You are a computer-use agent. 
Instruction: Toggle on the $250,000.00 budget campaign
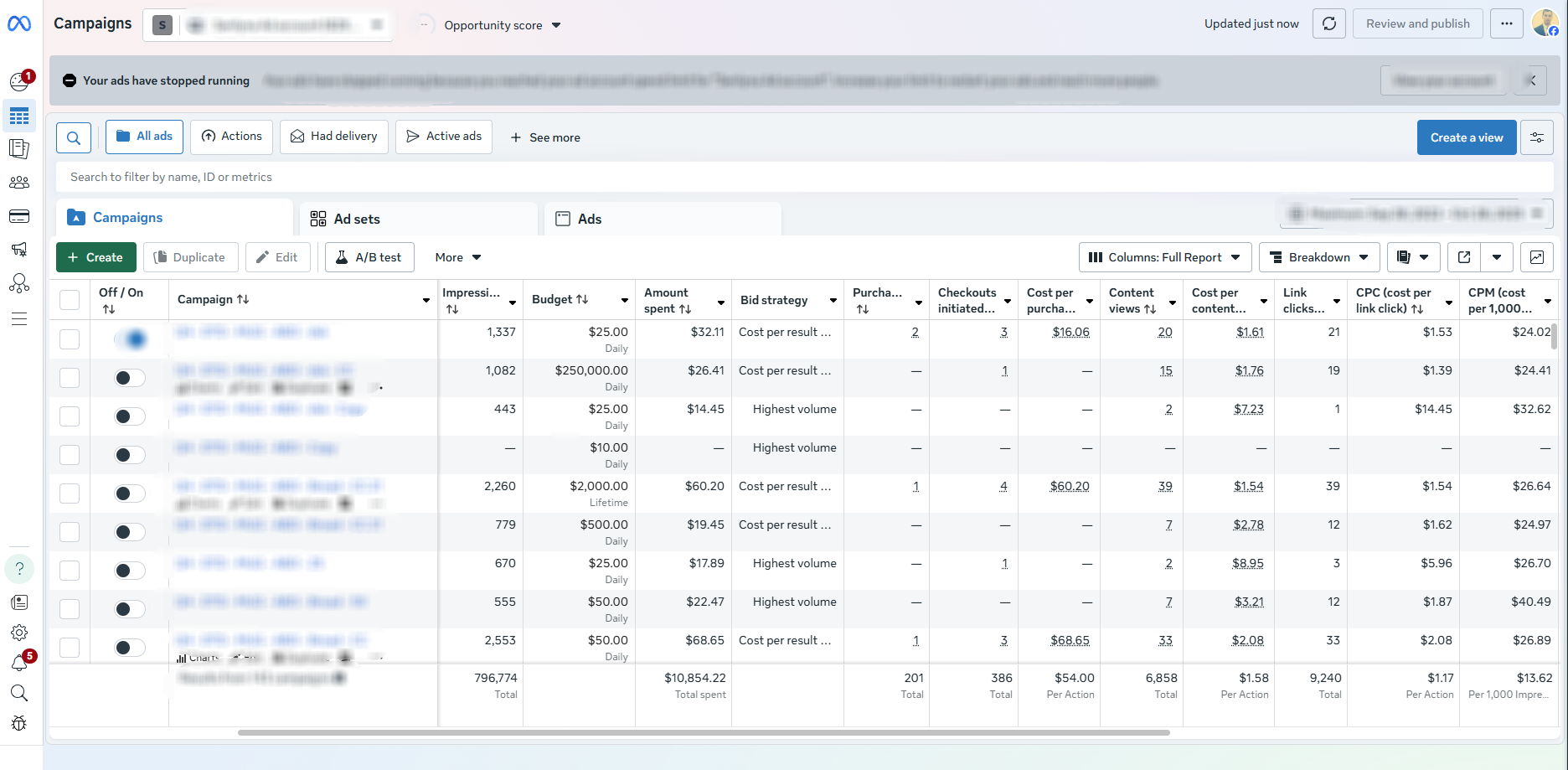[x=130, y=378]
